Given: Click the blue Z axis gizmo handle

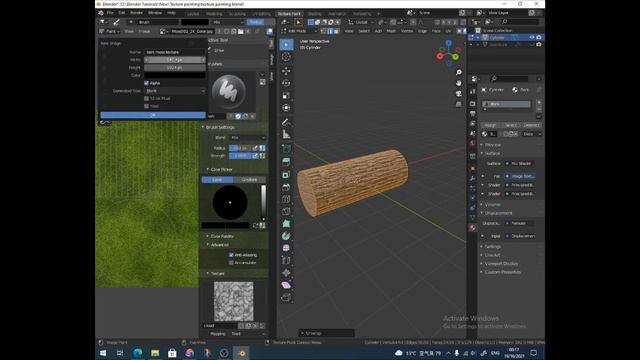Looking at the screenshot, I should point(449,42).
